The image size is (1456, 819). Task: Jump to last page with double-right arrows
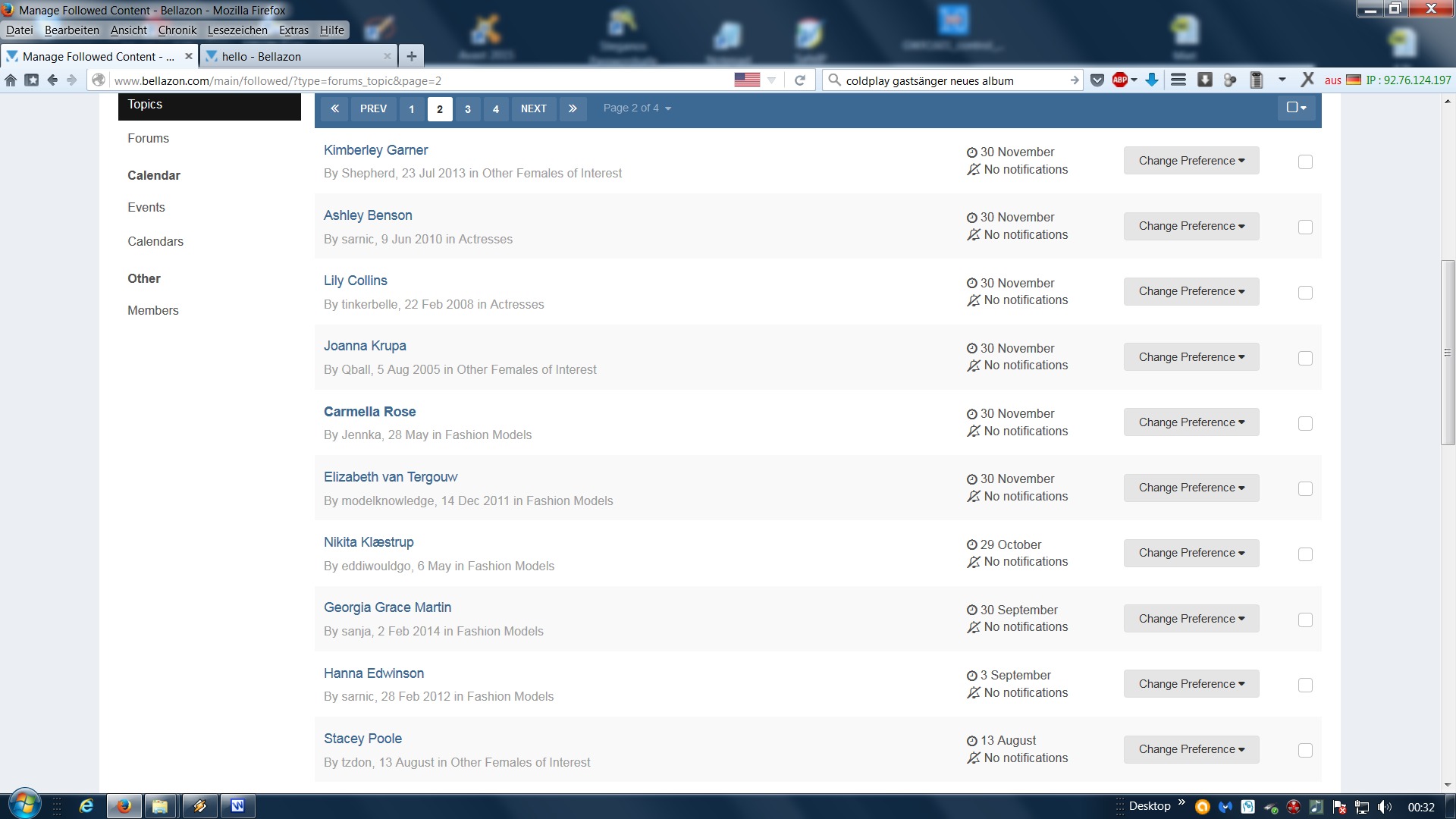[573, 108]
